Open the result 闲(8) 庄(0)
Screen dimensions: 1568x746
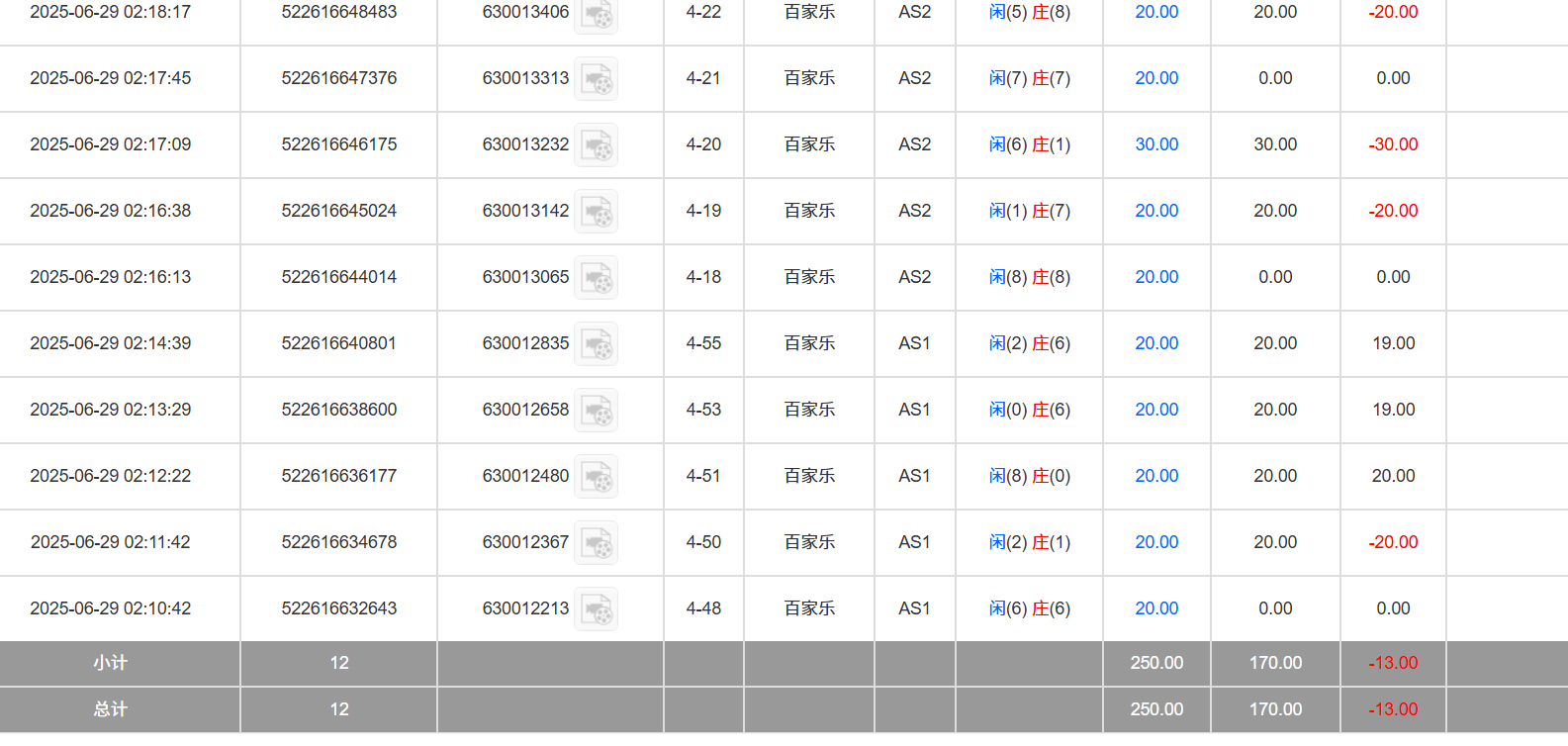1029,476
